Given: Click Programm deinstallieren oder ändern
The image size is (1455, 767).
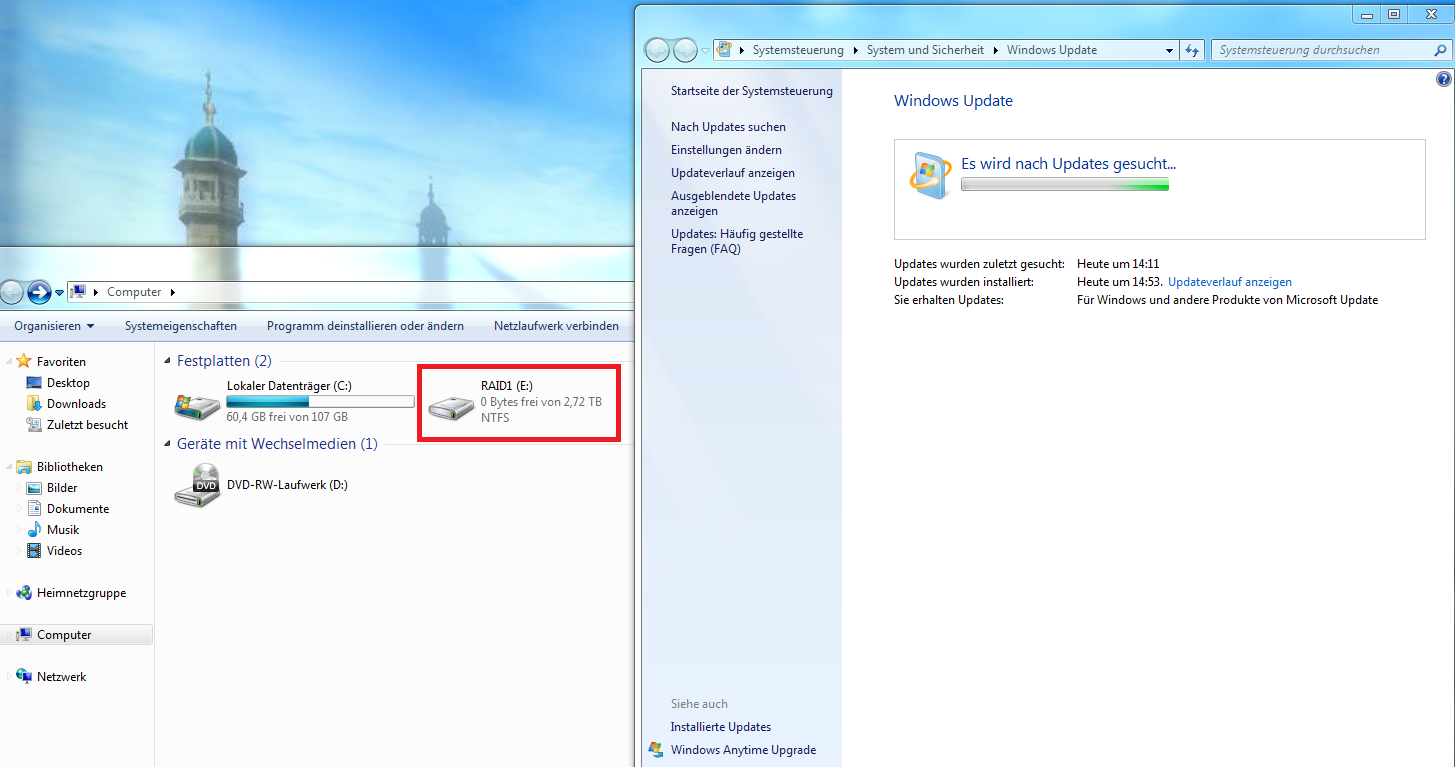Looking at the screenshot, I should [365, 326].
